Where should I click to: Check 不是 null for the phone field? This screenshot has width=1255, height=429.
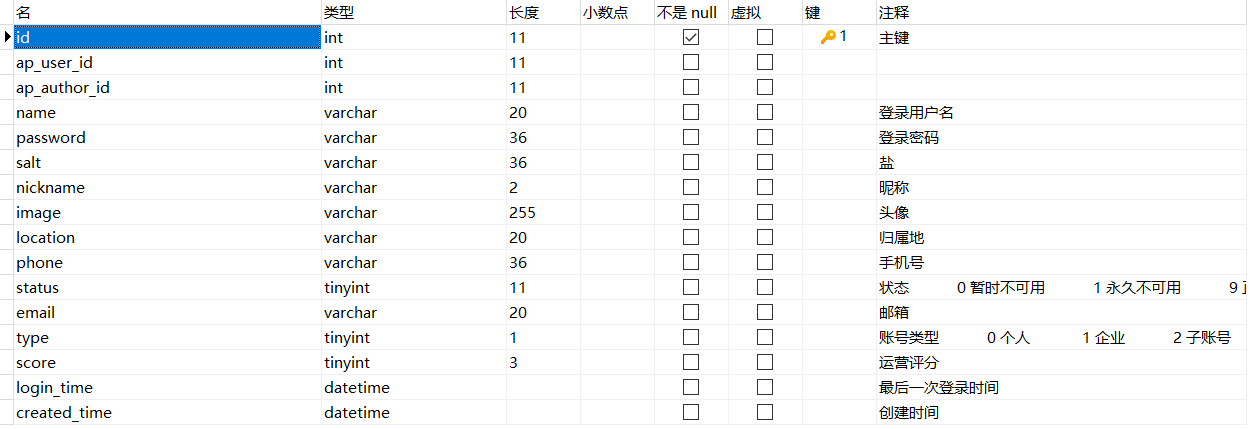point(690,262)
